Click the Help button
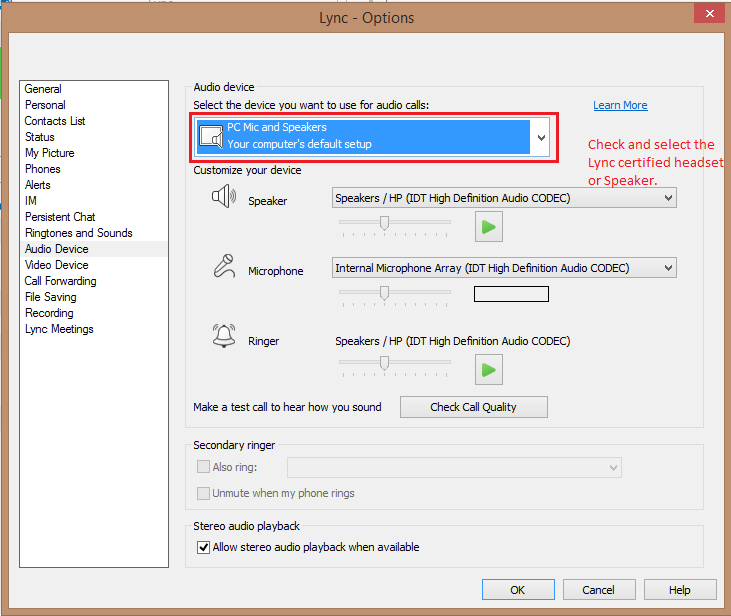This screenshot has width=731, height=616. (680, 590)
